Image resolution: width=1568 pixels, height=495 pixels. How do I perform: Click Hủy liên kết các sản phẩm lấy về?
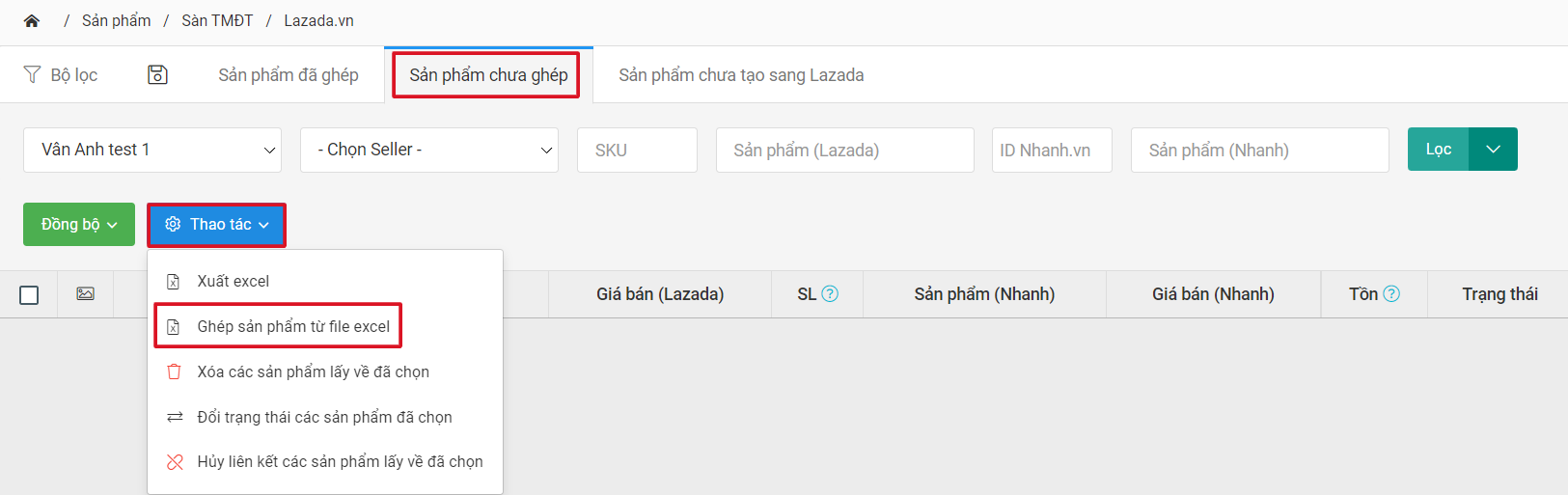[x=340, y=462]
